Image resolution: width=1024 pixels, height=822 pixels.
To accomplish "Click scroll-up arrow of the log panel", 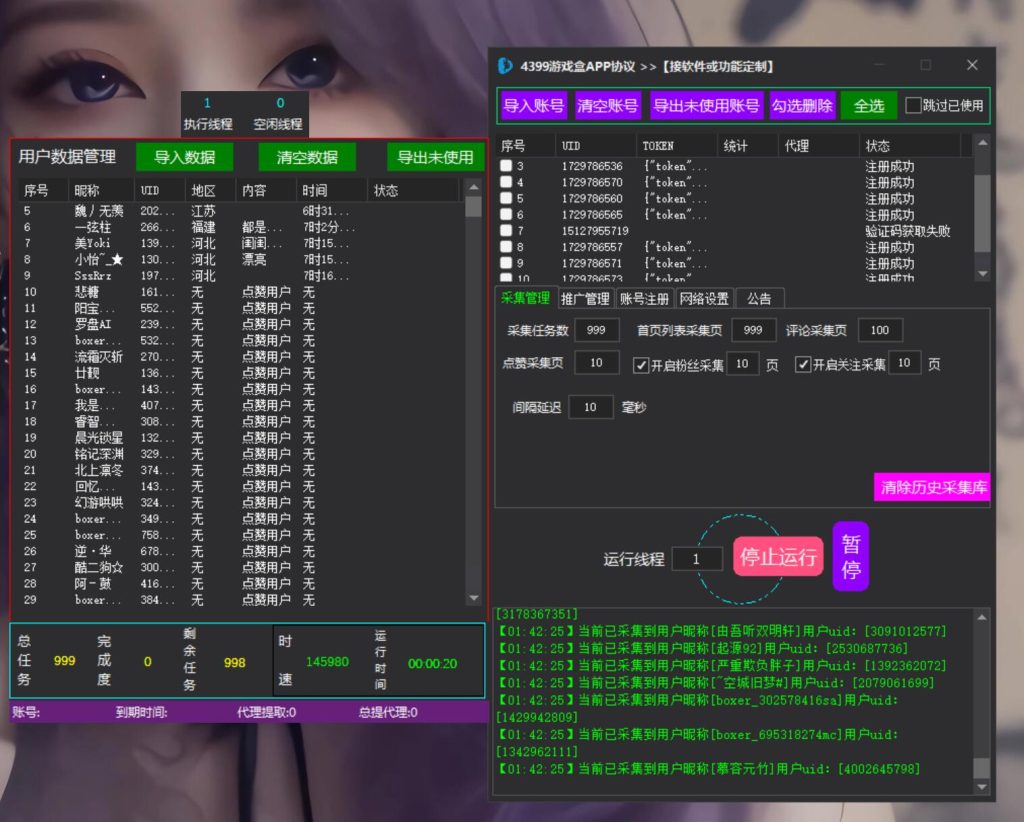I will tap(982, 617).
